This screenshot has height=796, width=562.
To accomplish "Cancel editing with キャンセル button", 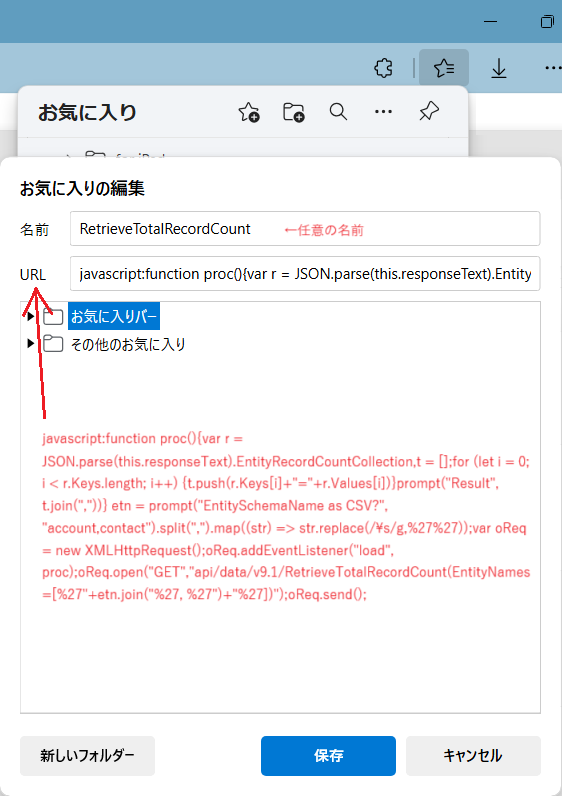I will (x=473, y=756).
